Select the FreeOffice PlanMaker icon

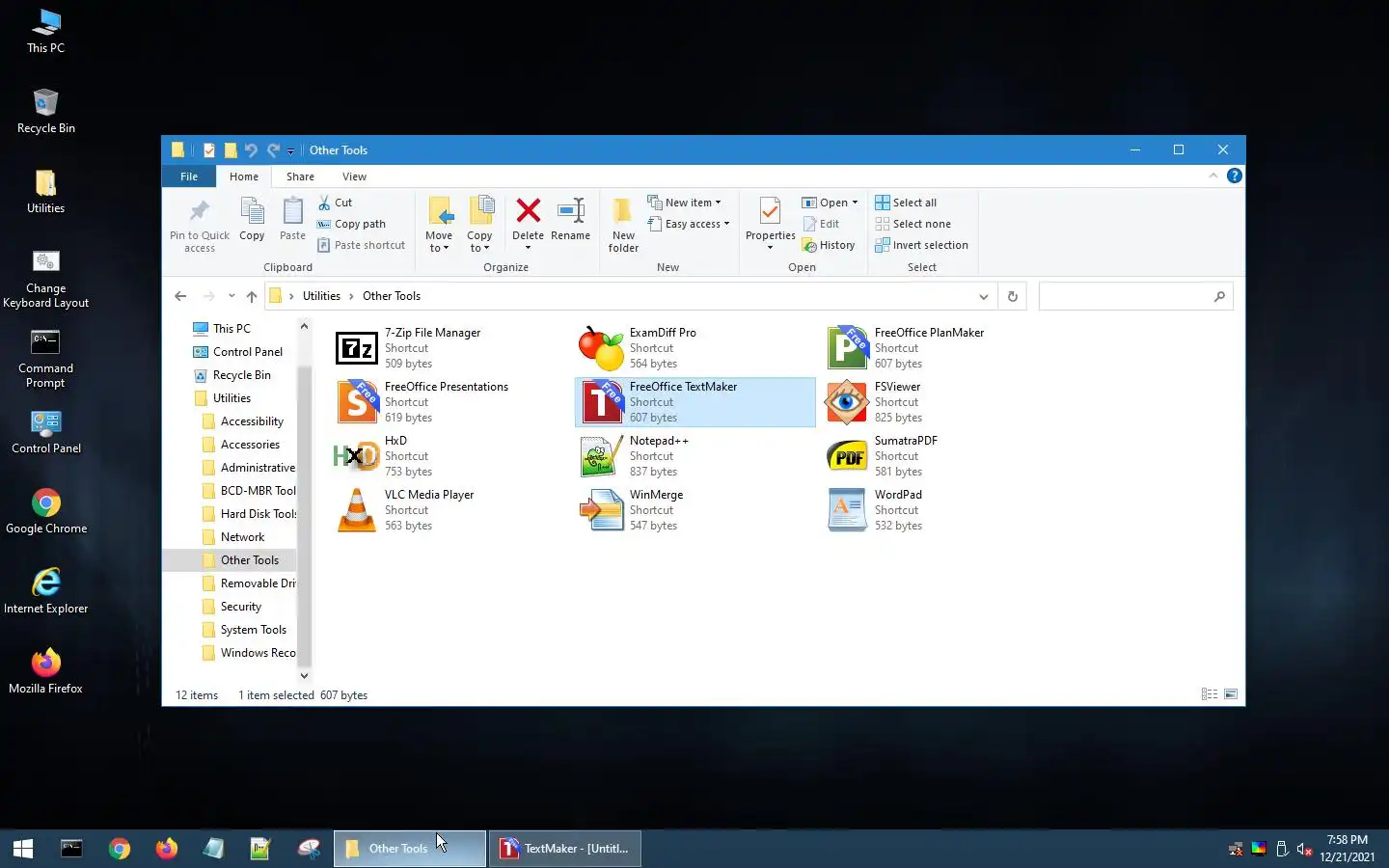tap(847, 348)
